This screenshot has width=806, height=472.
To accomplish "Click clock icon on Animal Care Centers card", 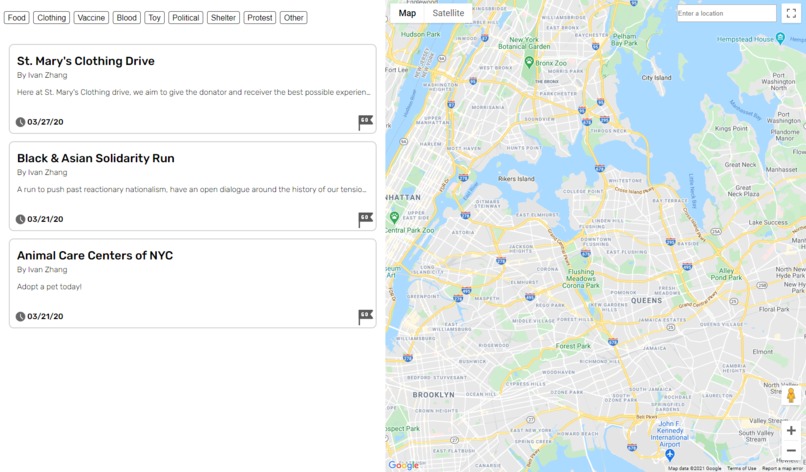I will point(20,316).
